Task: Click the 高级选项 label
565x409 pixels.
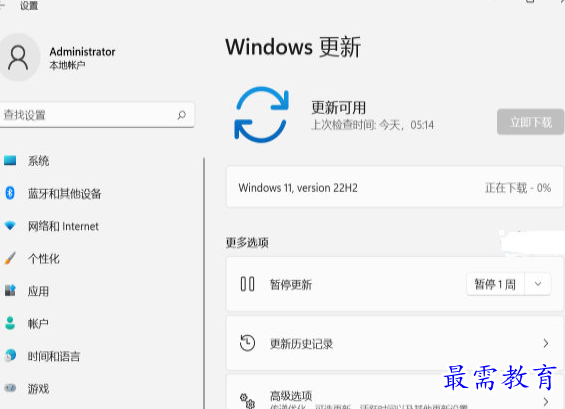Action: click(x=291, y=396)
